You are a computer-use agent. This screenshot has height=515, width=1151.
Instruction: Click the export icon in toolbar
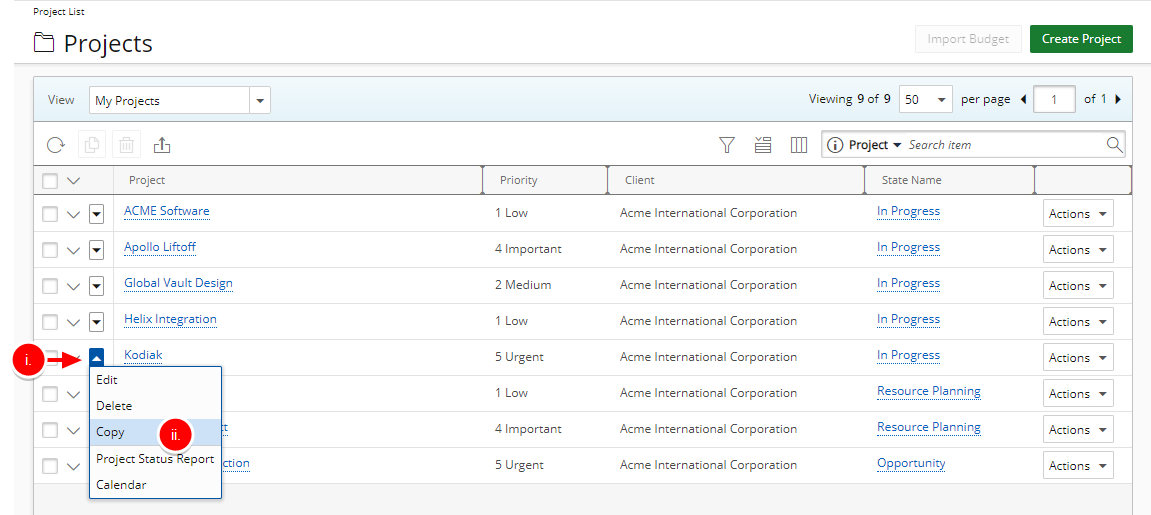coord(162,145)
